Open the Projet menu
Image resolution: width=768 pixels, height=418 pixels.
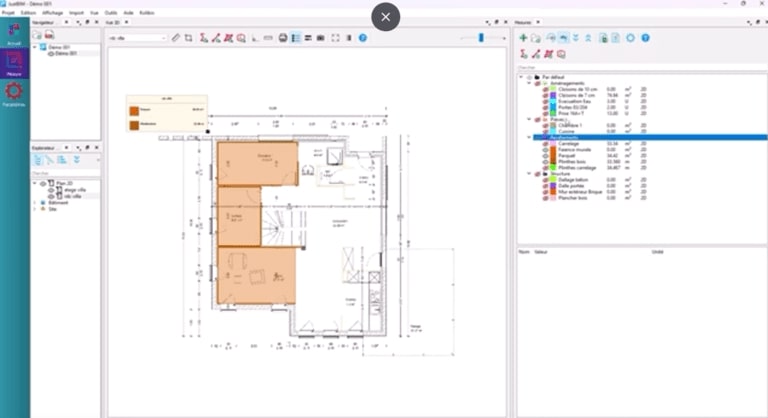tap(8, 13)
